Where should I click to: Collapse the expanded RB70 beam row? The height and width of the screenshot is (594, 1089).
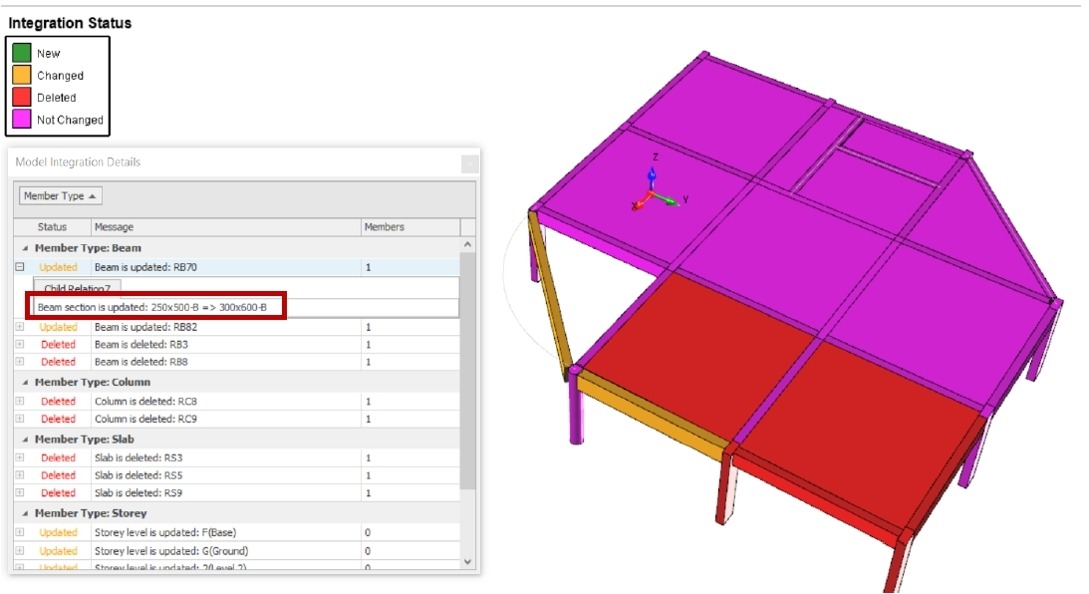tap(19, 267)
